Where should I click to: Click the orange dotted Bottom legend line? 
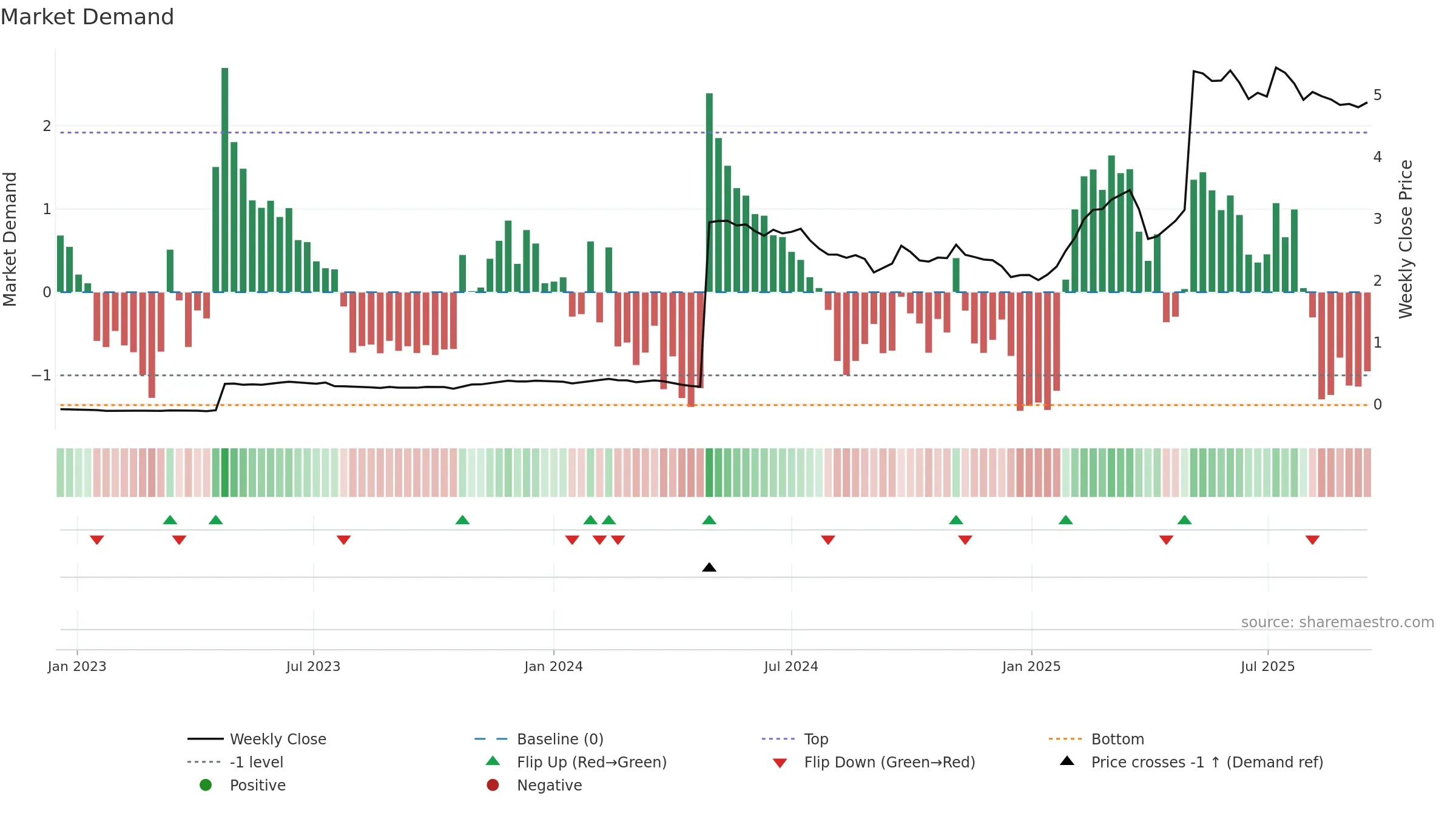coord(1065,739)
